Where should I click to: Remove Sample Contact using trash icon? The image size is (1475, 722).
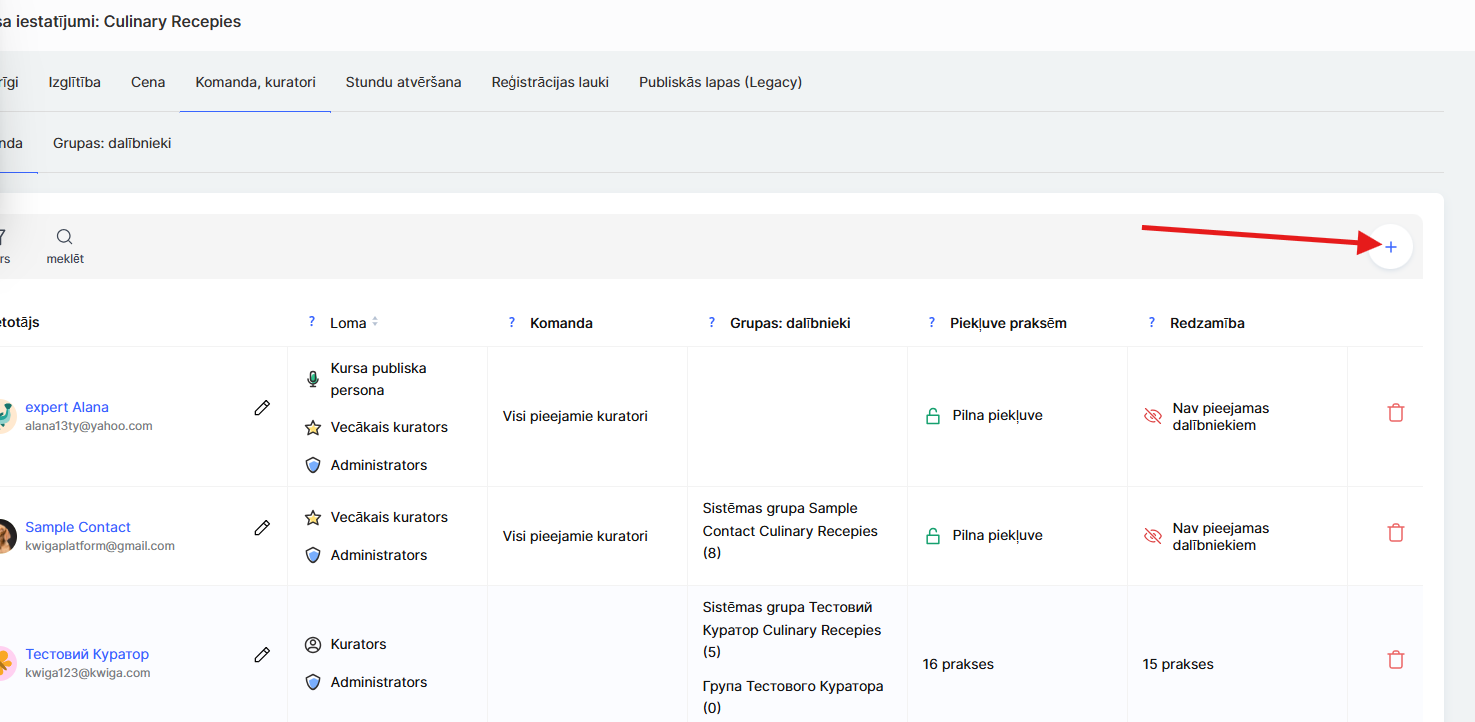click(x=1396, y=532)
